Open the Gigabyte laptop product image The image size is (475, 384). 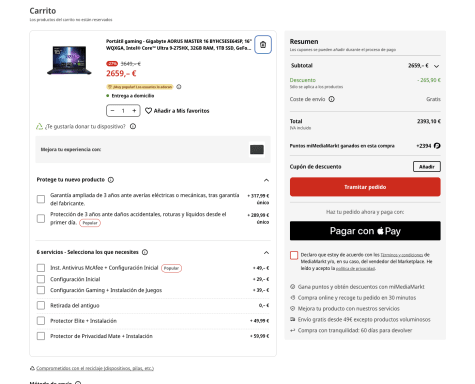pyautogui.click(x=69, y=60)
